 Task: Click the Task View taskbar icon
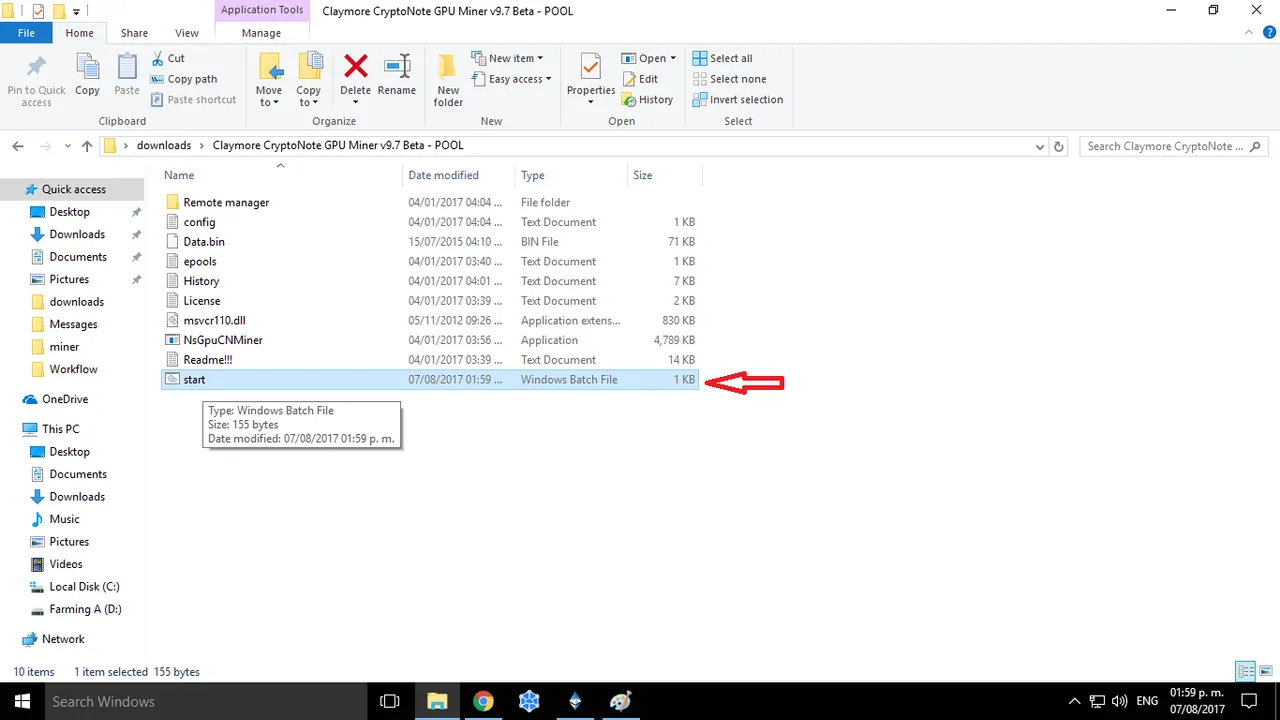coord(390,701)
